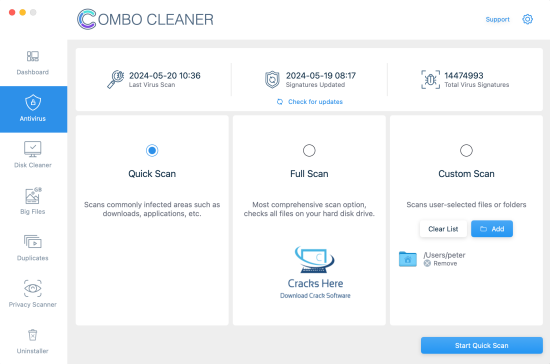The image size is (550, 364).
Task: Click the /Users/peter home folder icon
Action: [408, 259]
